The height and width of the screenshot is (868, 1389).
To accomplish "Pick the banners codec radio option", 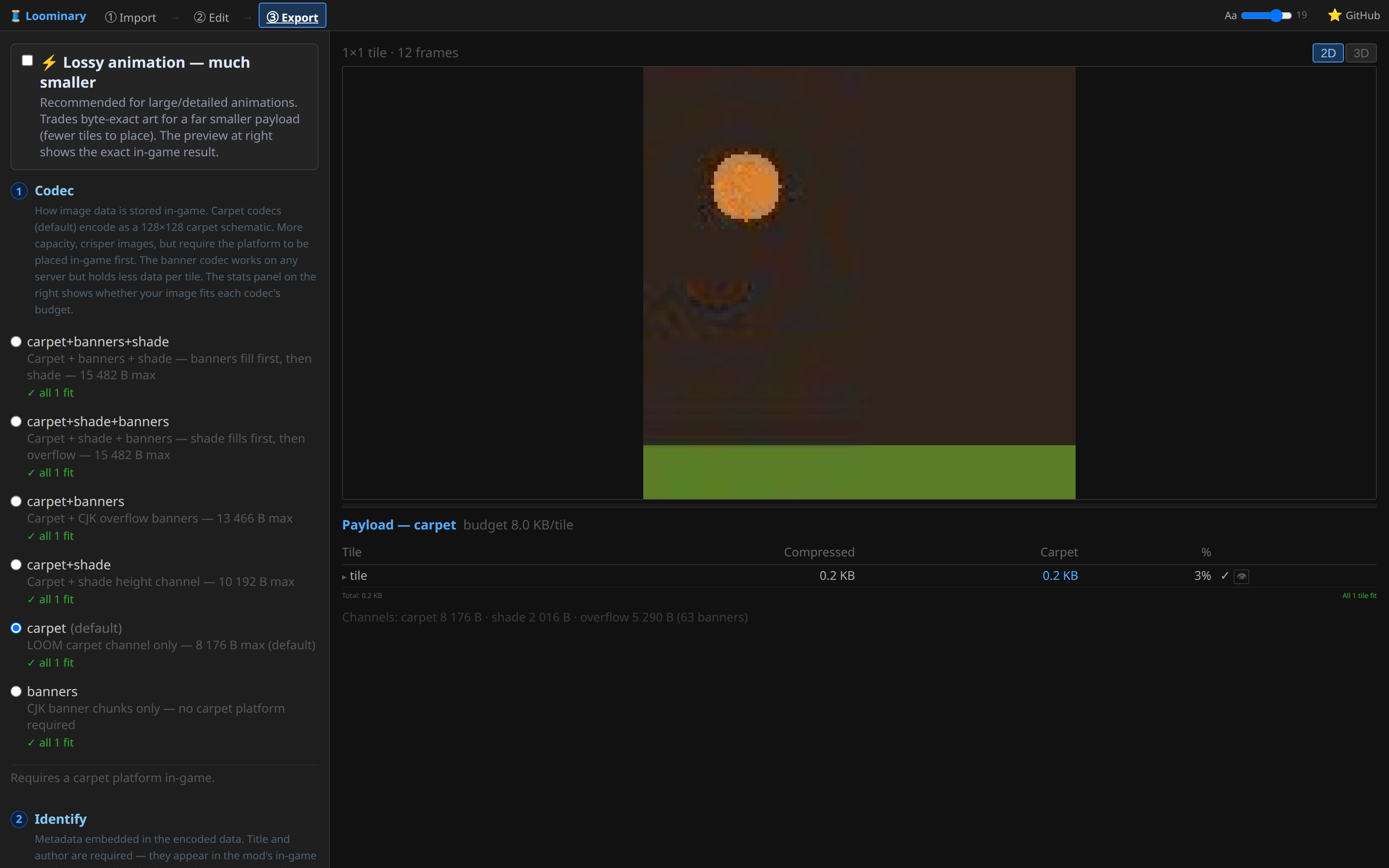I will tap(16, 691).
